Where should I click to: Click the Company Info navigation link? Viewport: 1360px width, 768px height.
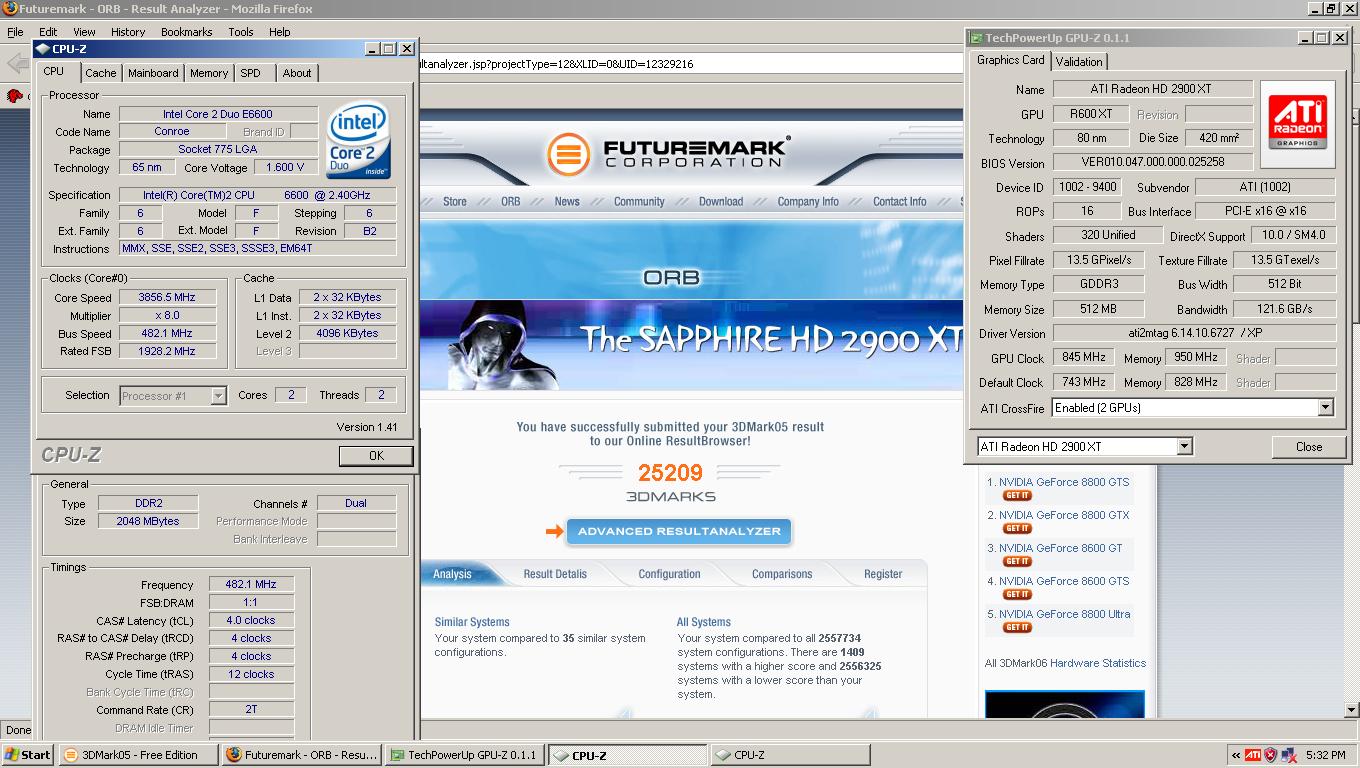tap(808, 201)
